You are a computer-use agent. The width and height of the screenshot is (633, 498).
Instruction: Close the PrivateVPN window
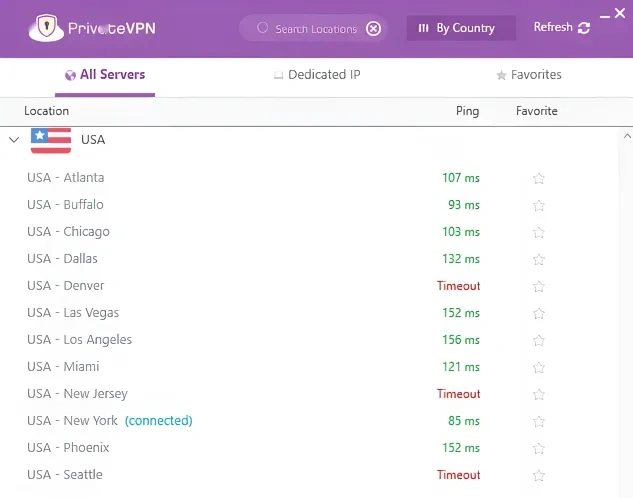click(x=620, y=13)
